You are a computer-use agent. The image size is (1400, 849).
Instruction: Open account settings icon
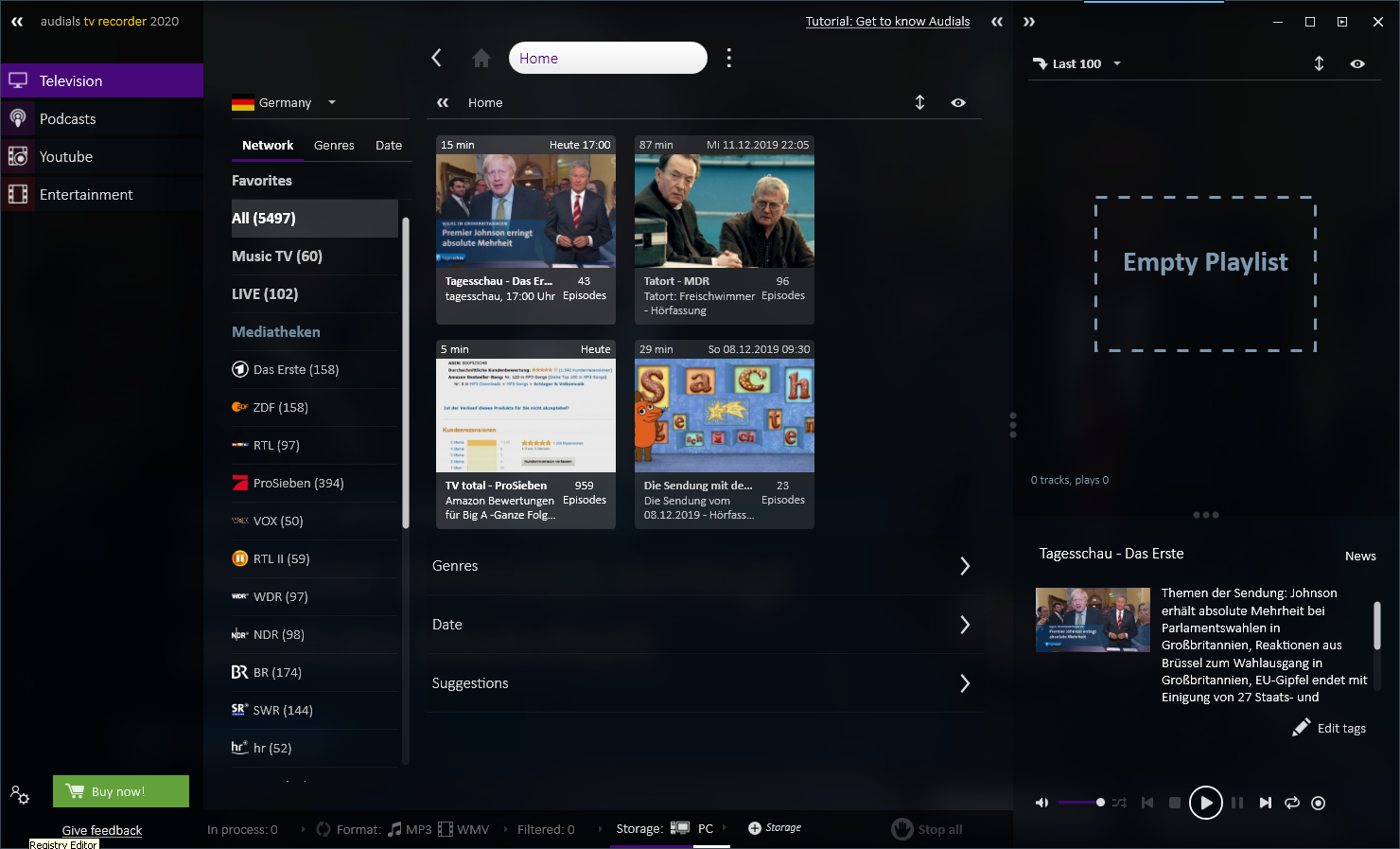(x=20, y=794)
